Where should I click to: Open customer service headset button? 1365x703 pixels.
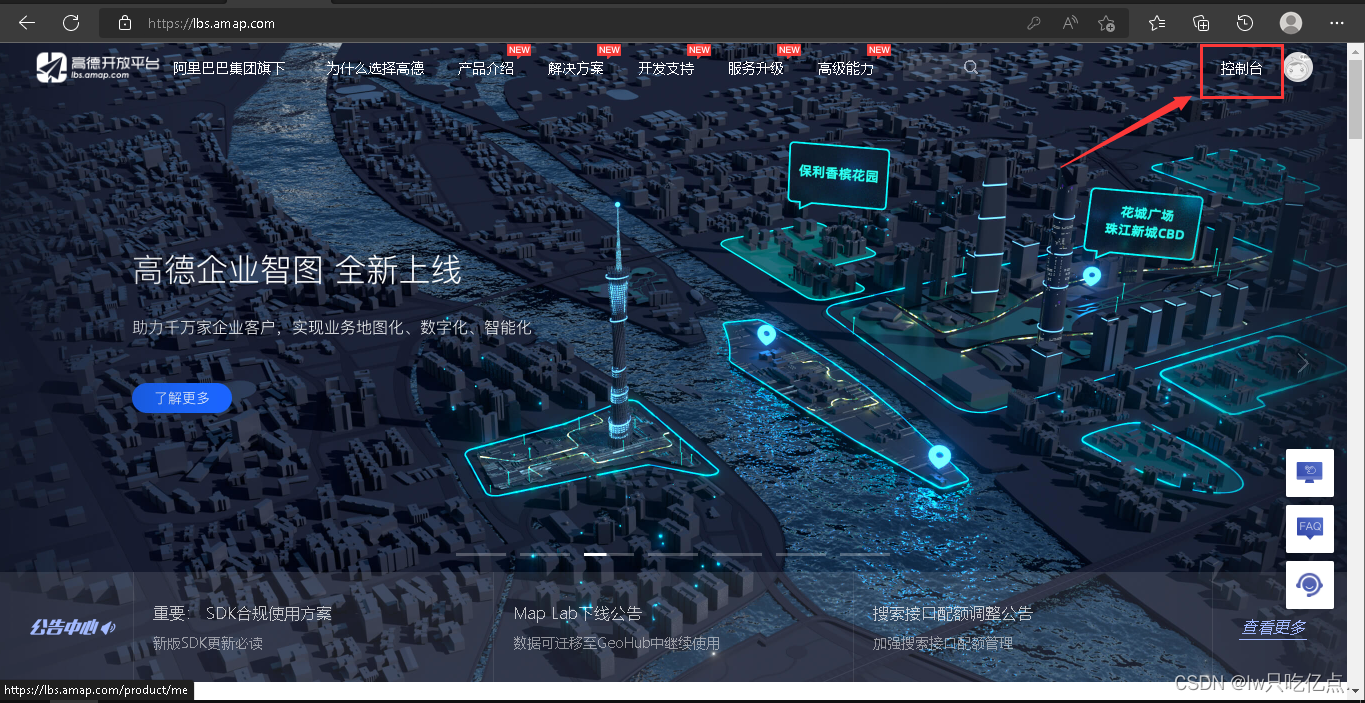(x=1309, y=585)
